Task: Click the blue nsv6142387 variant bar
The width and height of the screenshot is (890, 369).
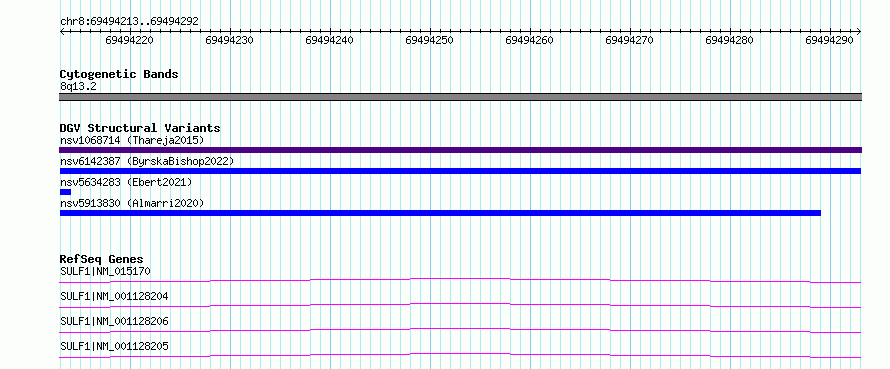Action: 460,171
